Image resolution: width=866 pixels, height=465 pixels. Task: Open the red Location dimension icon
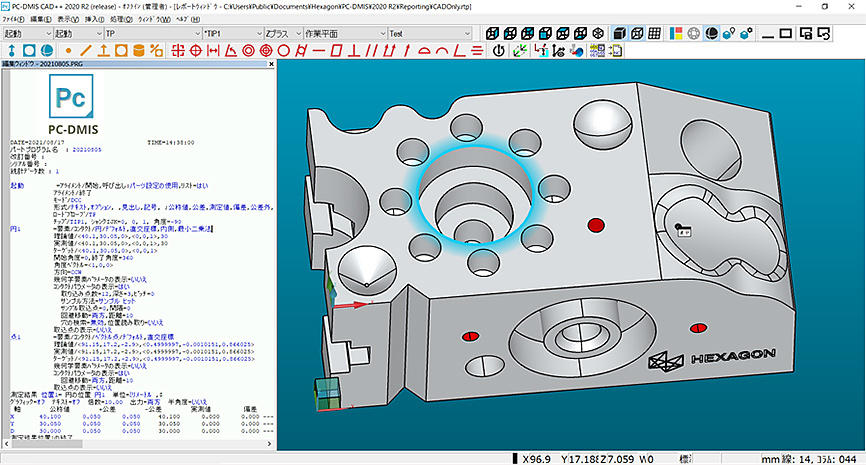tap(178, 51)
